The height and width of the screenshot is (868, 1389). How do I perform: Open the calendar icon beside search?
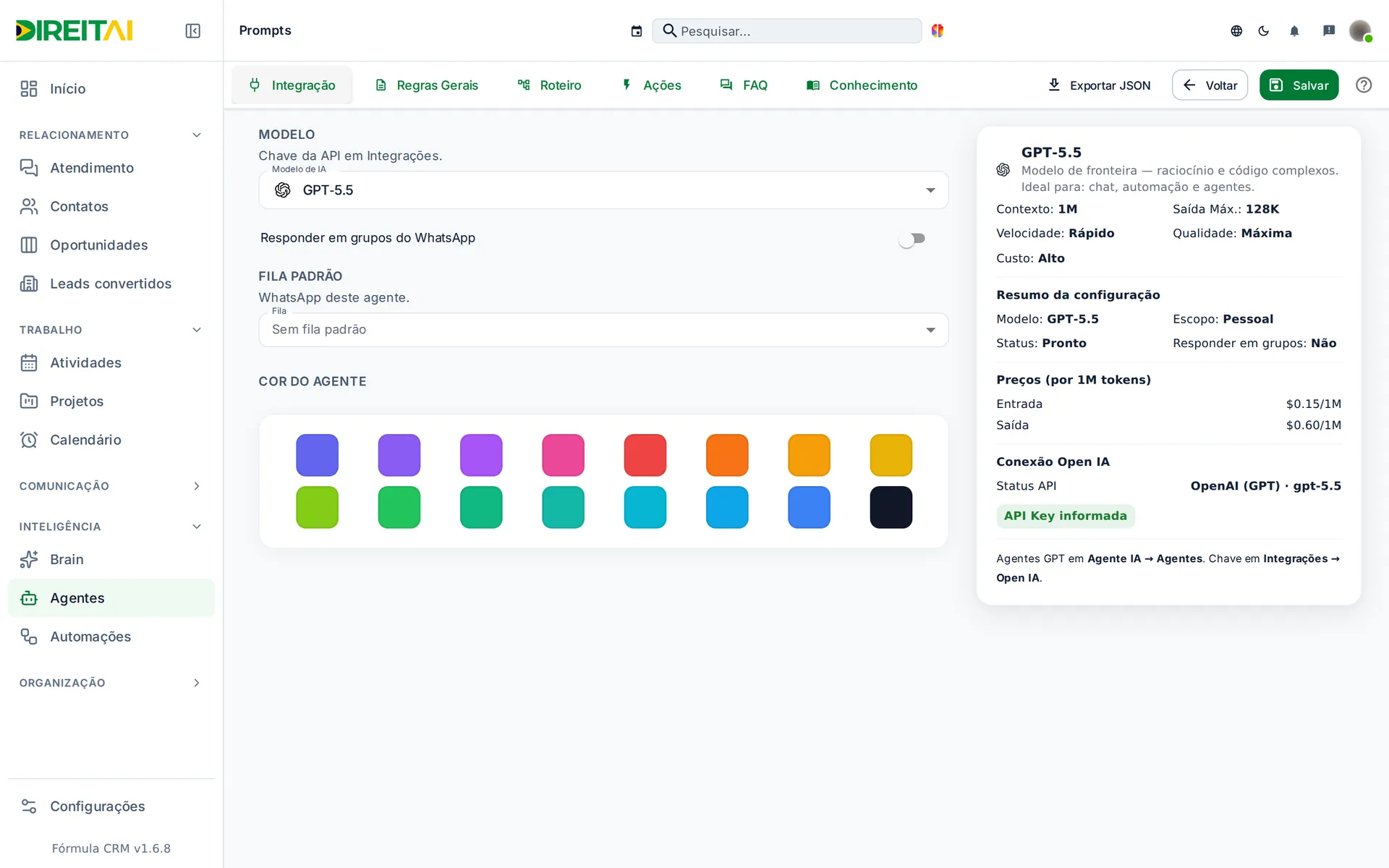pyautogui.click(x=637, y=30)
